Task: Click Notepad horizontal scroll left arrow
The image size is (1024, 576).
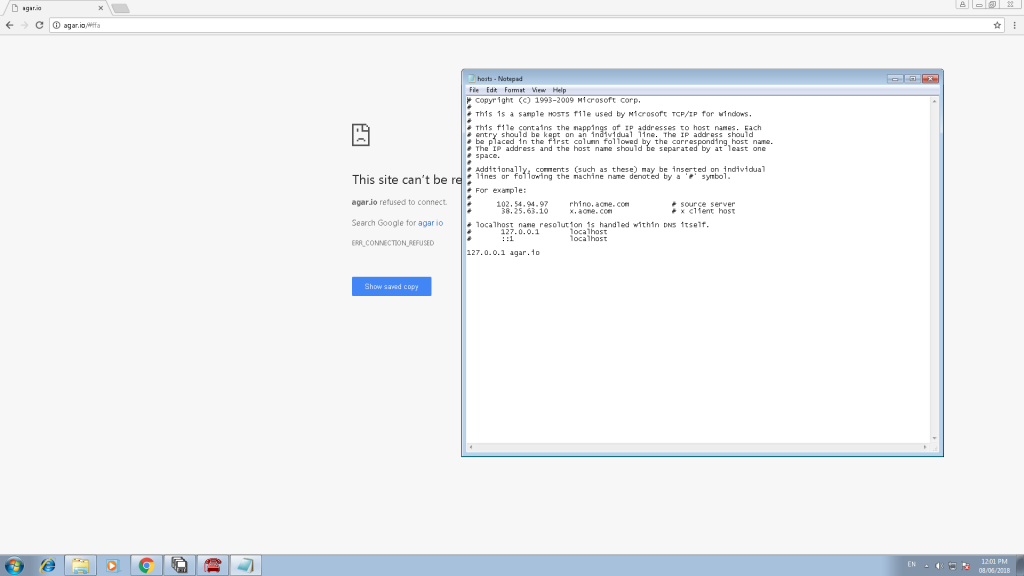Action: [471, 447]
